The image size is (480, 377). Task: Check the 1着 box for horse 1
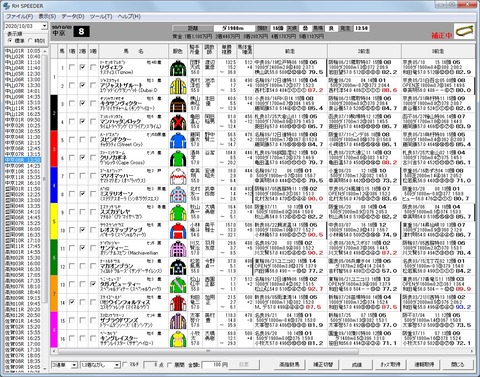[x=72, y=67]
